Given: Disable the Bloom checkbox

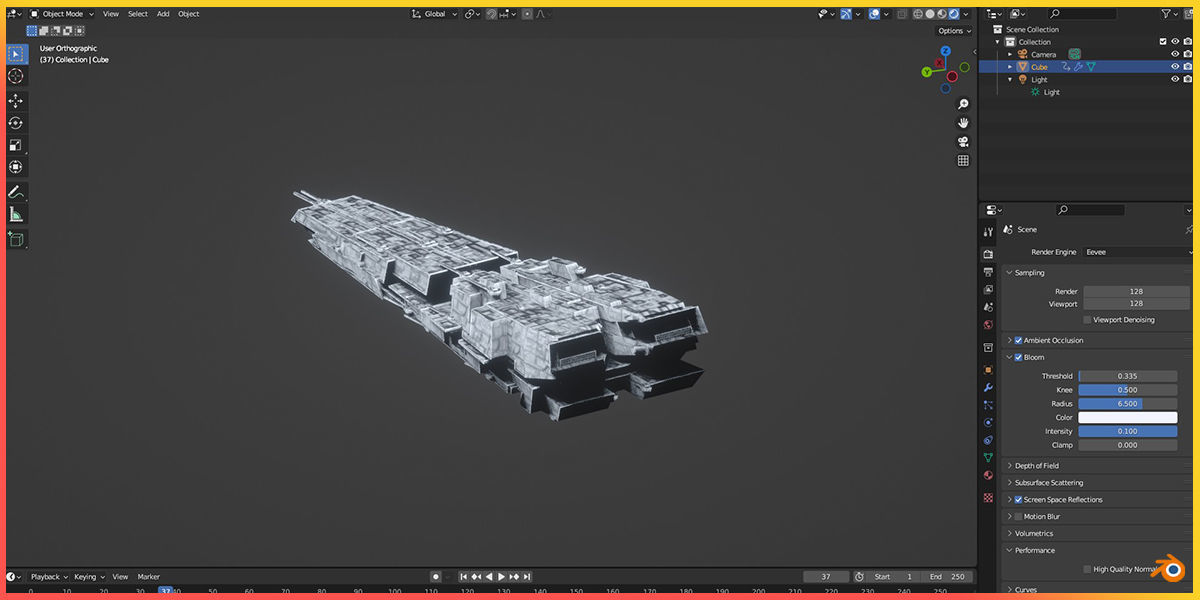Looking at the screenshot, I should click(1018, 357).
